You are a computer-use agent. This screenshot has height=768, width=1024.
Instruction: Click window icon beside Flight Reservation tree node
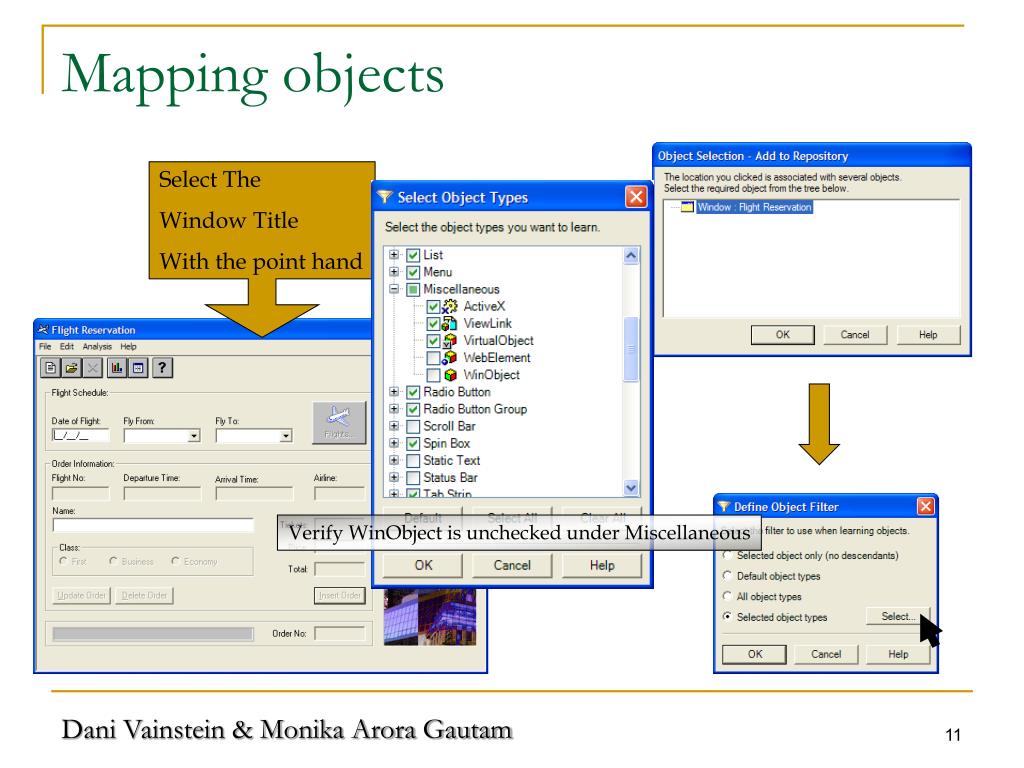coord(687,207)
